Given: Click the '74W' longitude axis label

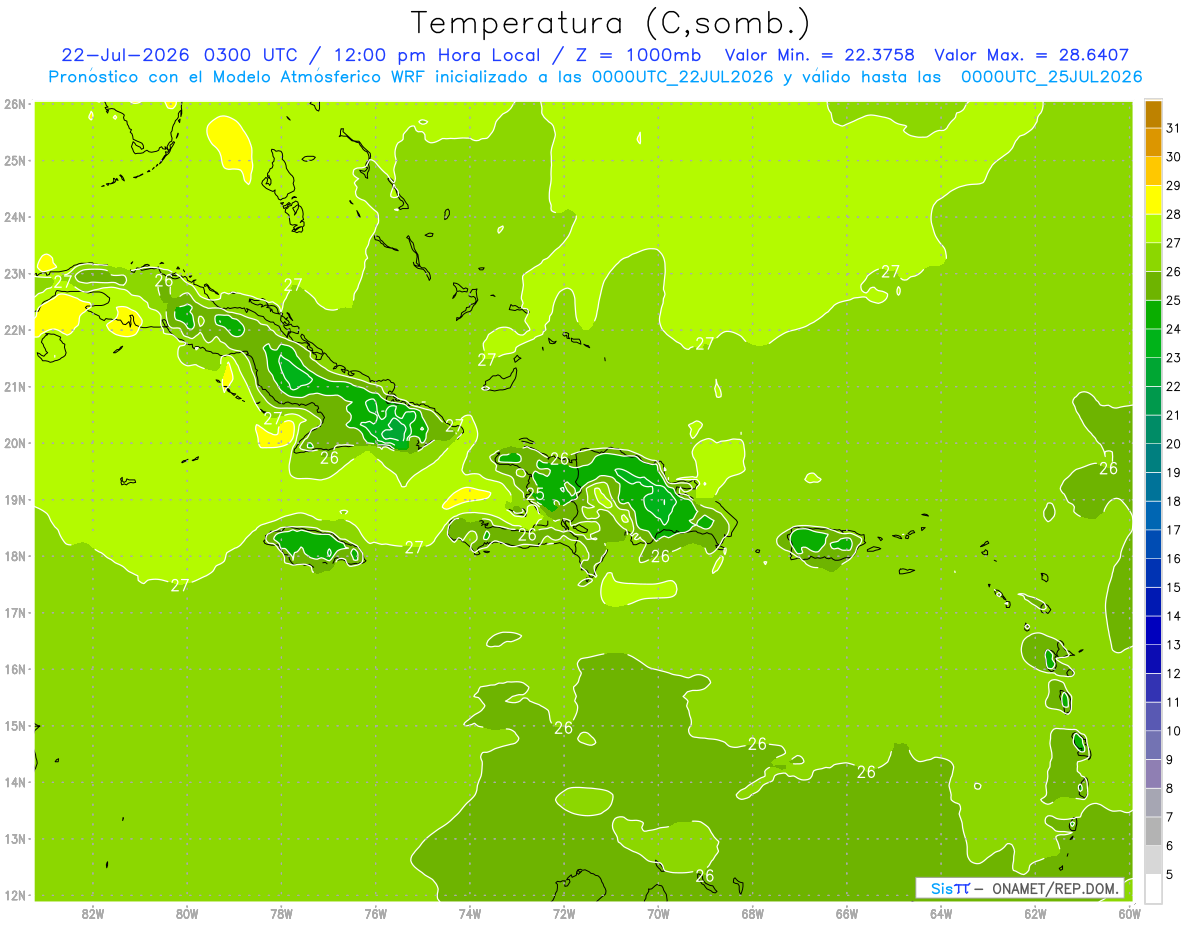Looking at the screenshot, I should (x=470, y=913).
